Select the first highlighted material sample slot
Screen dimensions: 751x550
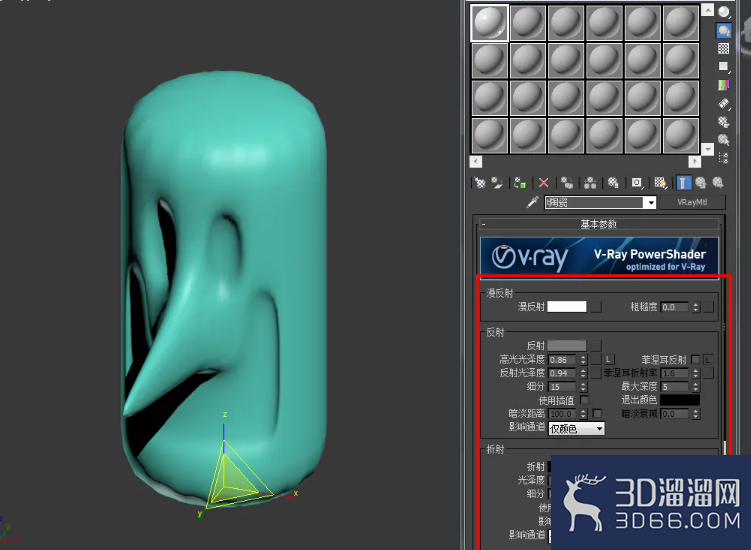(x=489, y=23)
